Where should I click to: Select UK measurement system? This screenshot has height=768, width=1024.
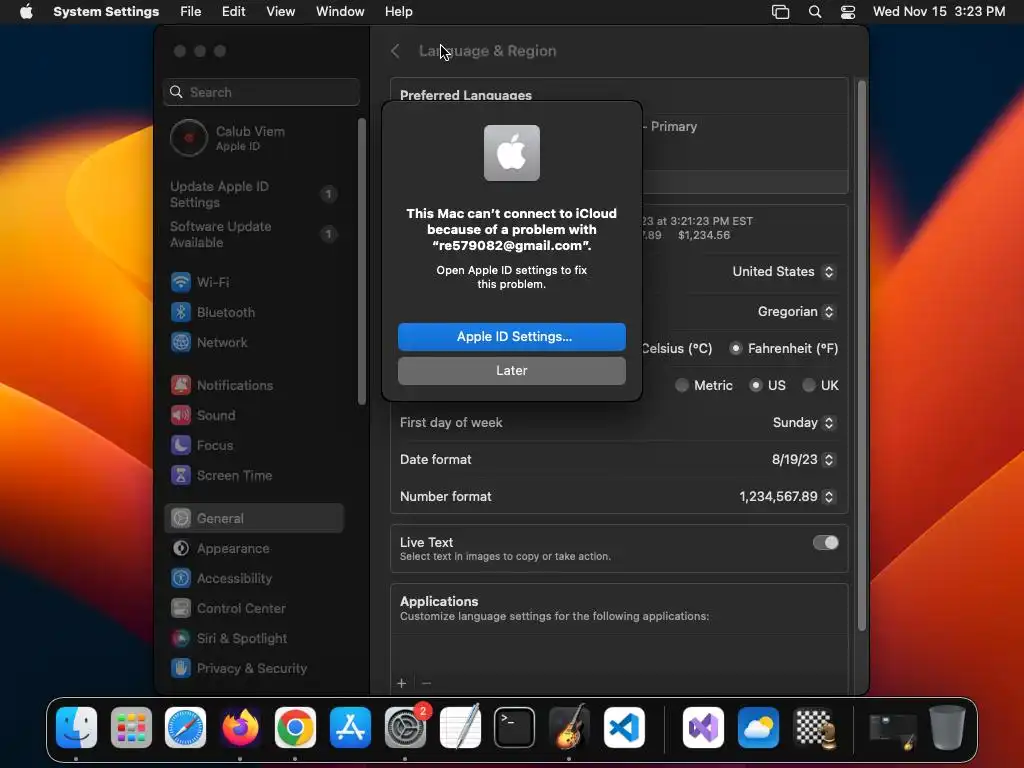(808, 385)
